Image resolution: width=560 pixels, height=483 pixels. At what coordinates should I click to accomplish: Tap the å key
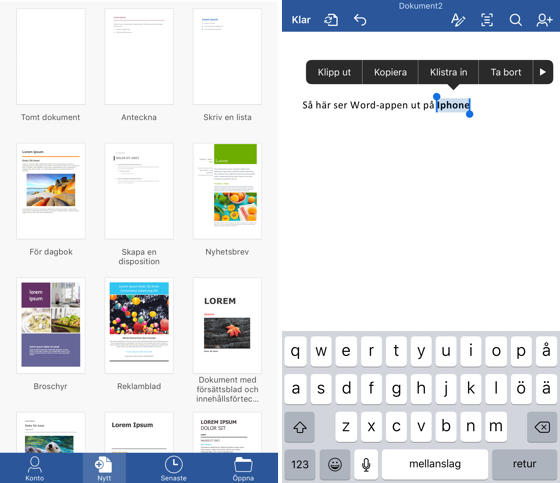click(546, 351)
